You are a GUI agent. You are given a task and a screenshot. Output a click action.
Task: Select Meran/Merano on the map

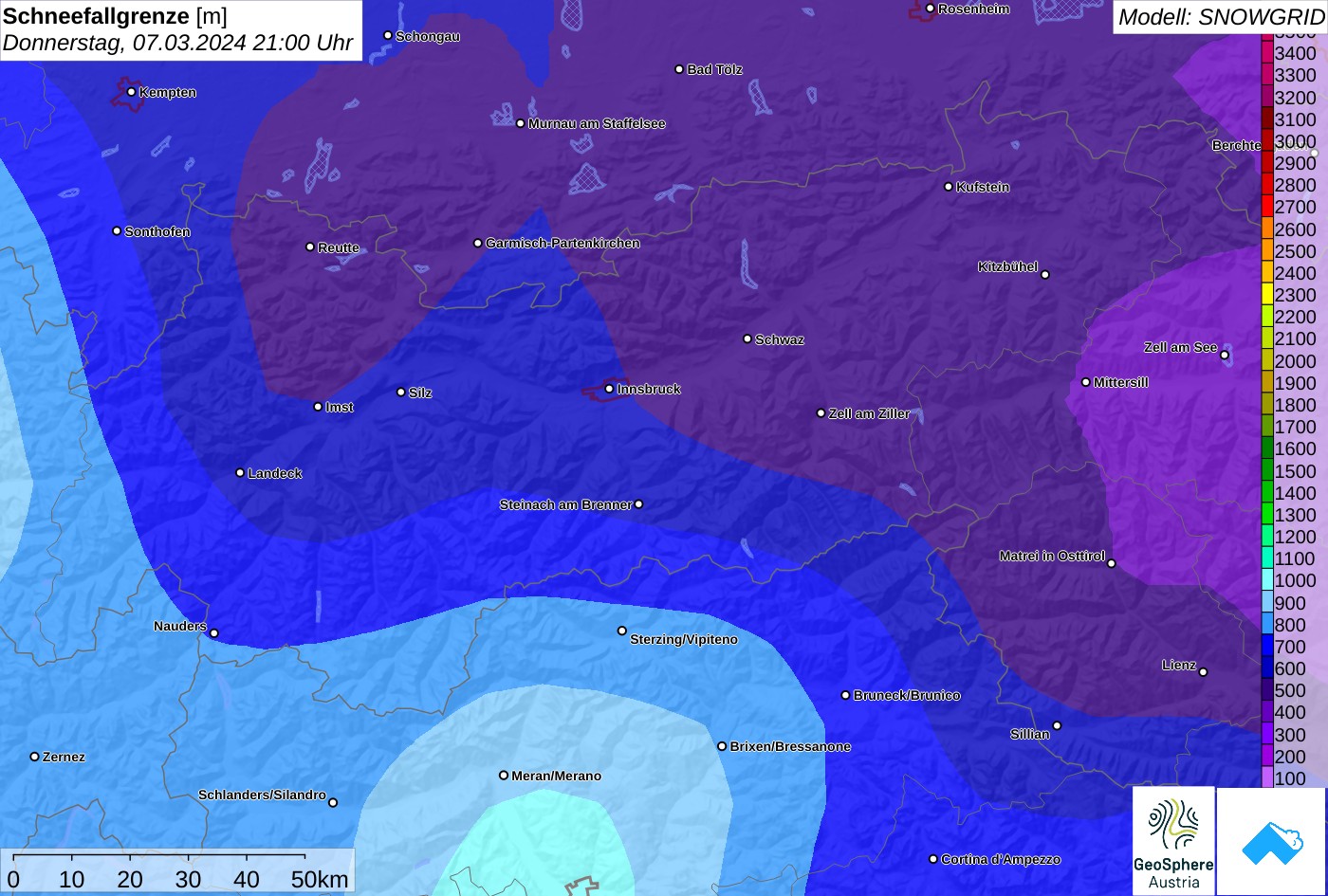click(x=557, y=776)
